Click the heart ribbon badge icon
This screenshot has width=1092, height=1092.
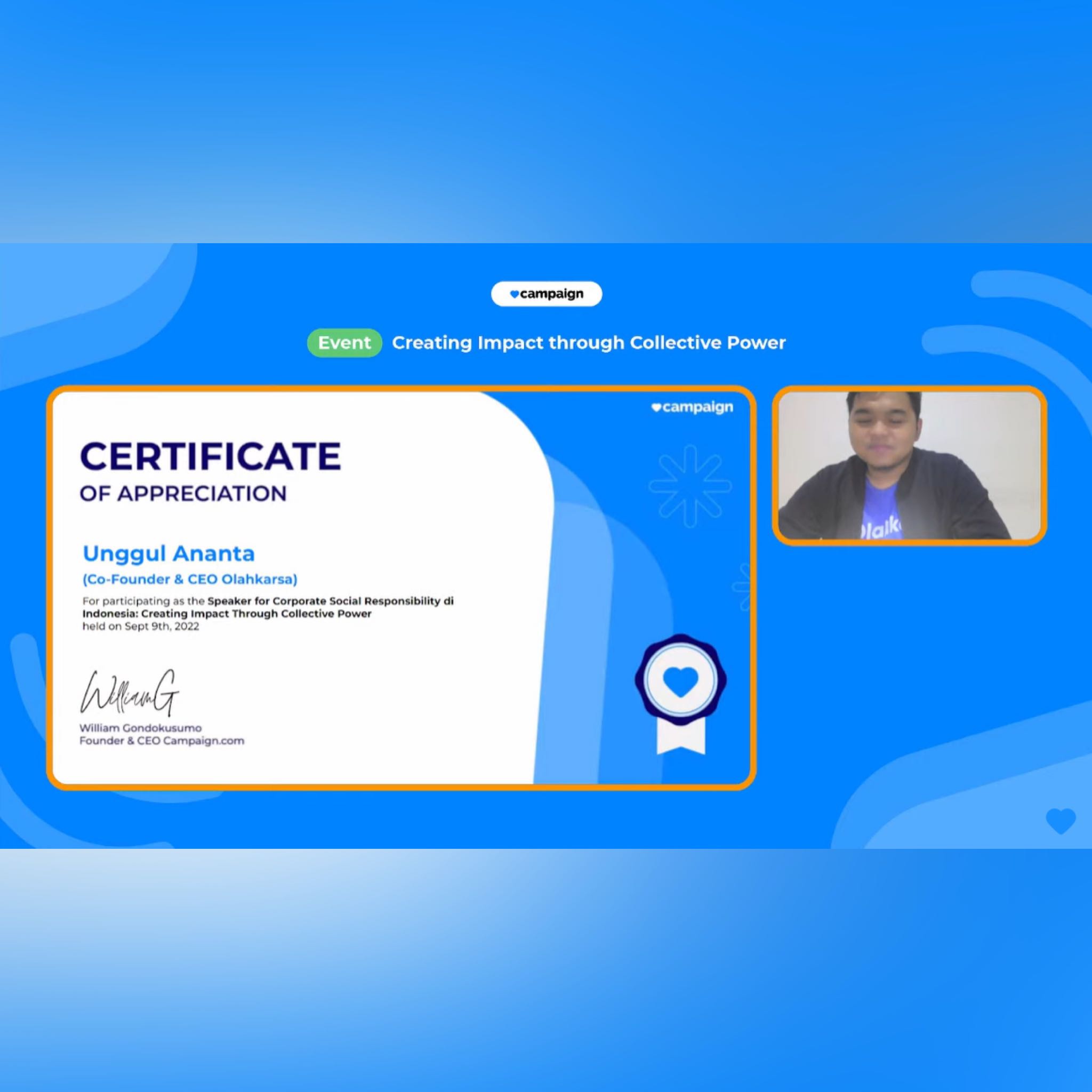click(680, 694)
